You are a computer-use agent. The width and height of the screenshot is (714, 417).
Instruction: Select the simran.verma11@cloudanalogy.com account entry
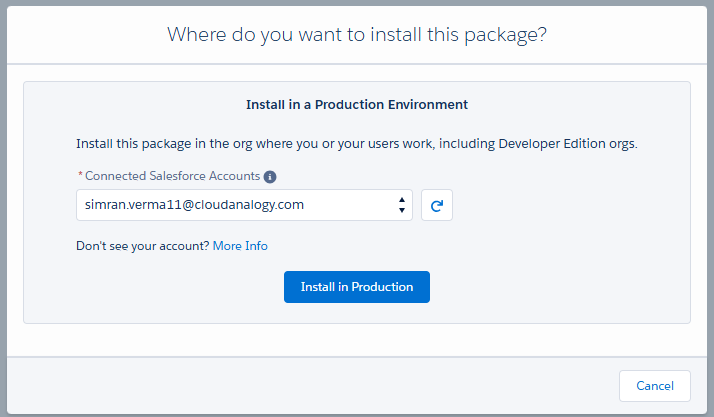tap(194, 205)
